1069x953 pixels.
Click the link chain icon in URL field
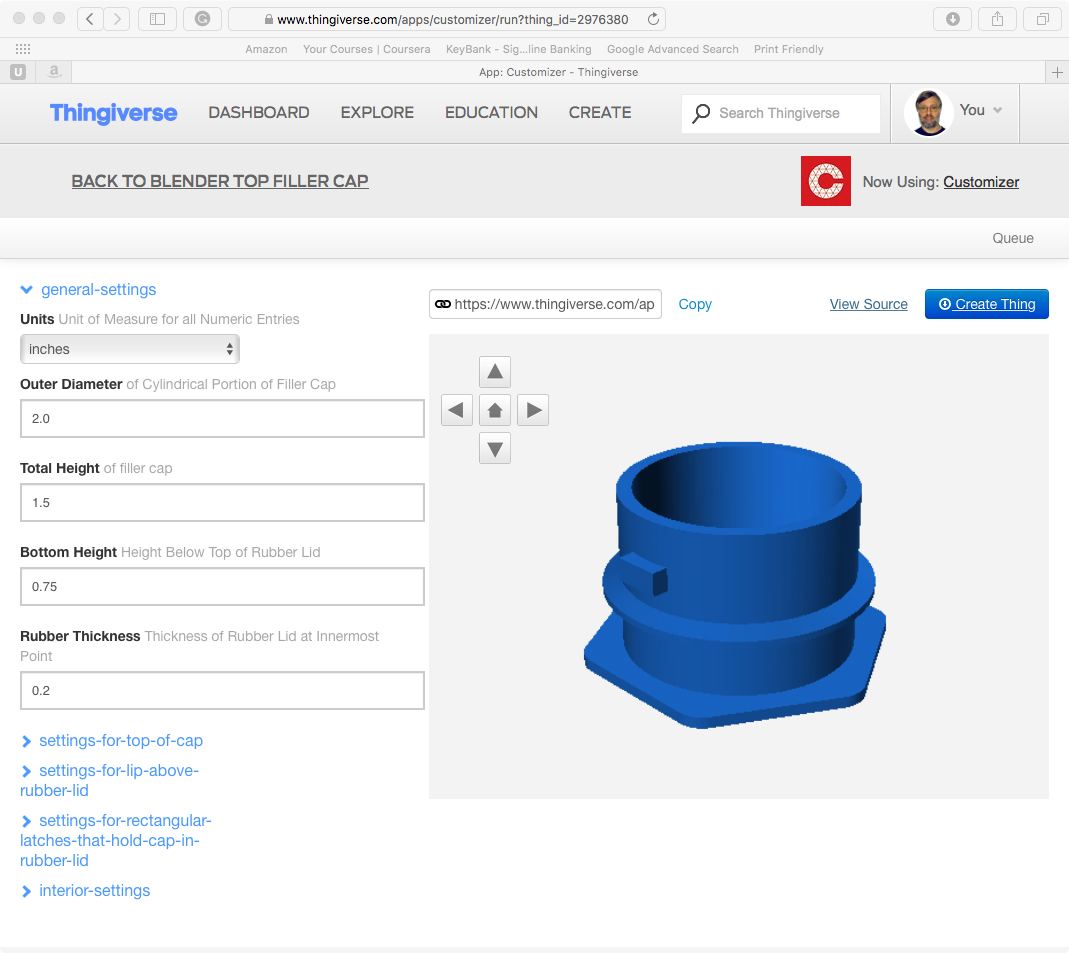pos(442,304)
